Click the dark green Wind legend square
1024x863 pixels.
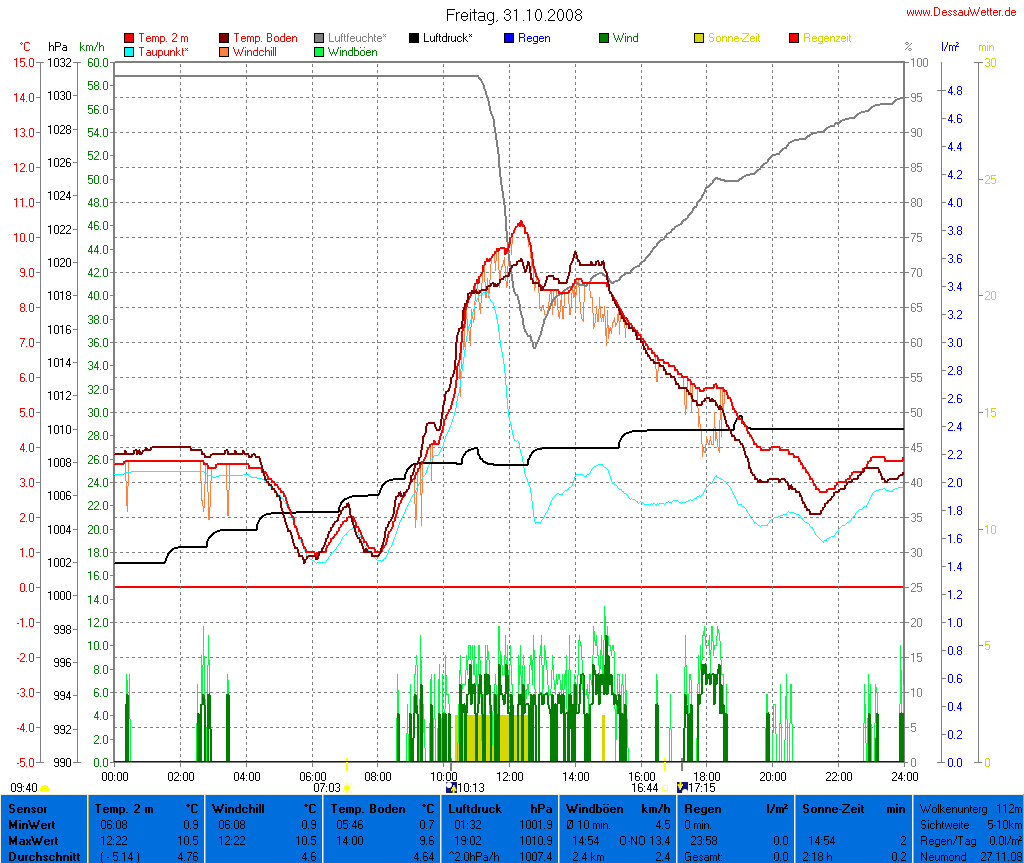[x=604, y=38]
